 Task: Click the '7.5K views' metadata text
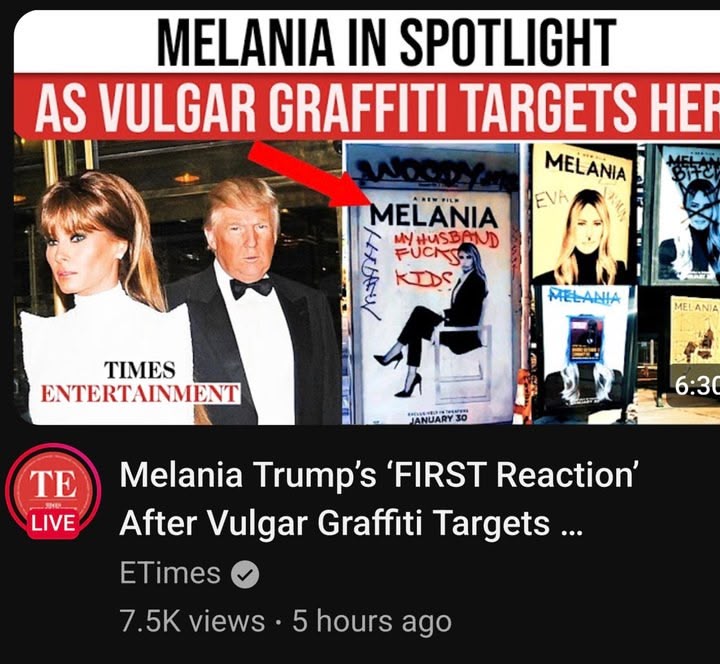pyautogui.click(x=192, y=621)
